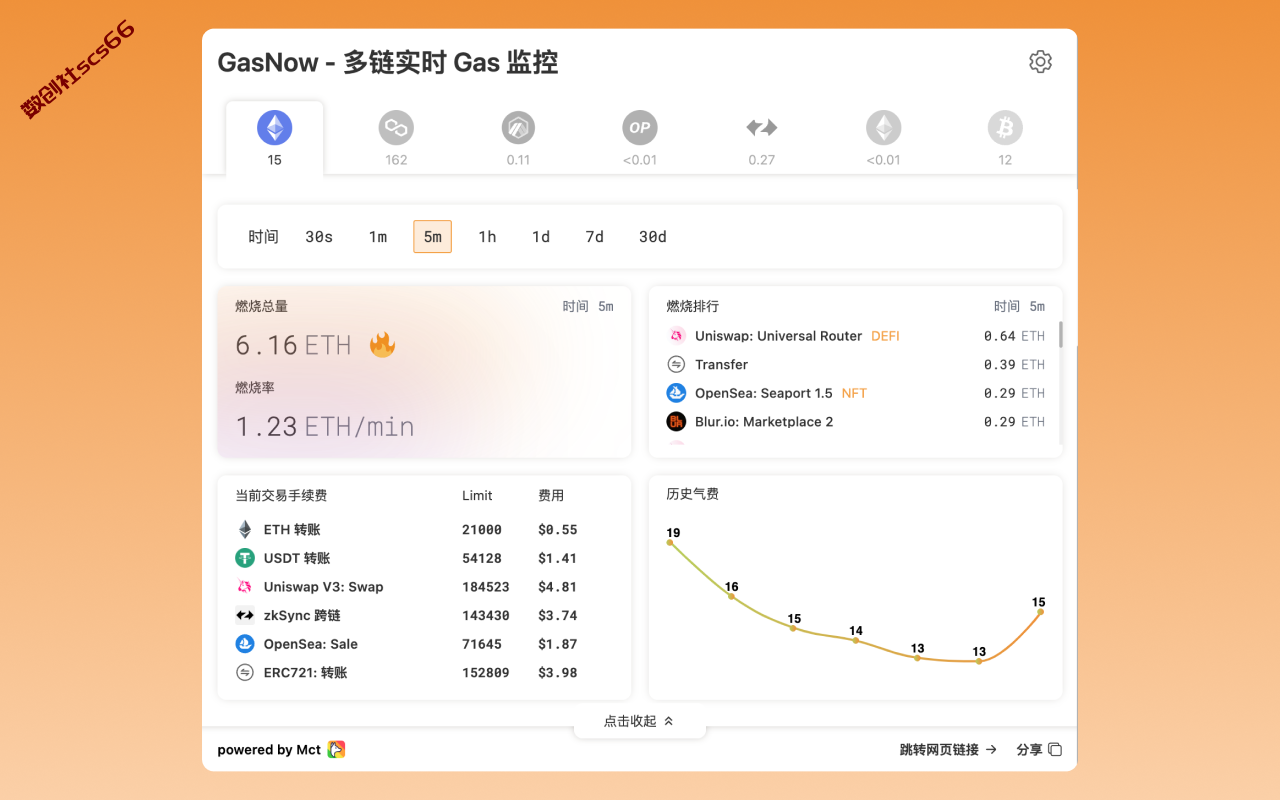Select the Ethereum chain tab showing 15

coord(275,138)
